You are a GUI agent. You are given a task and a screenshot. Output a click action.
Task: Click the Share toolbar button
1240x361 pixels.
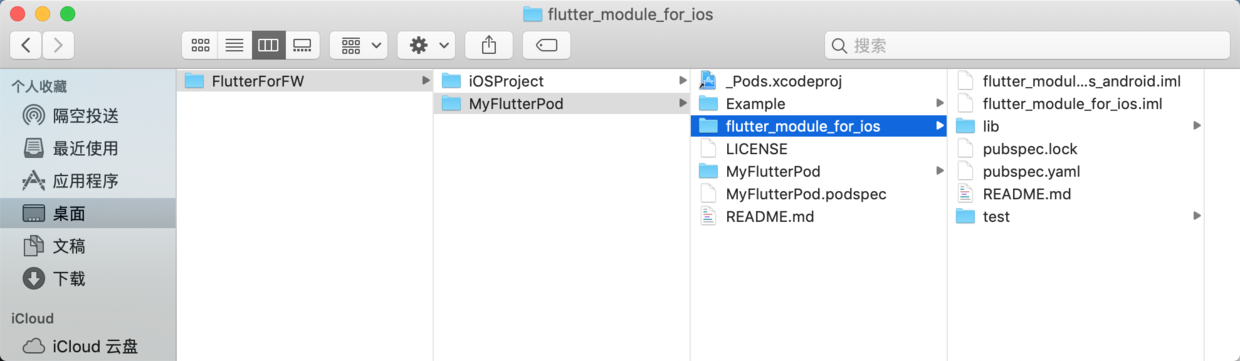[489, 45]
